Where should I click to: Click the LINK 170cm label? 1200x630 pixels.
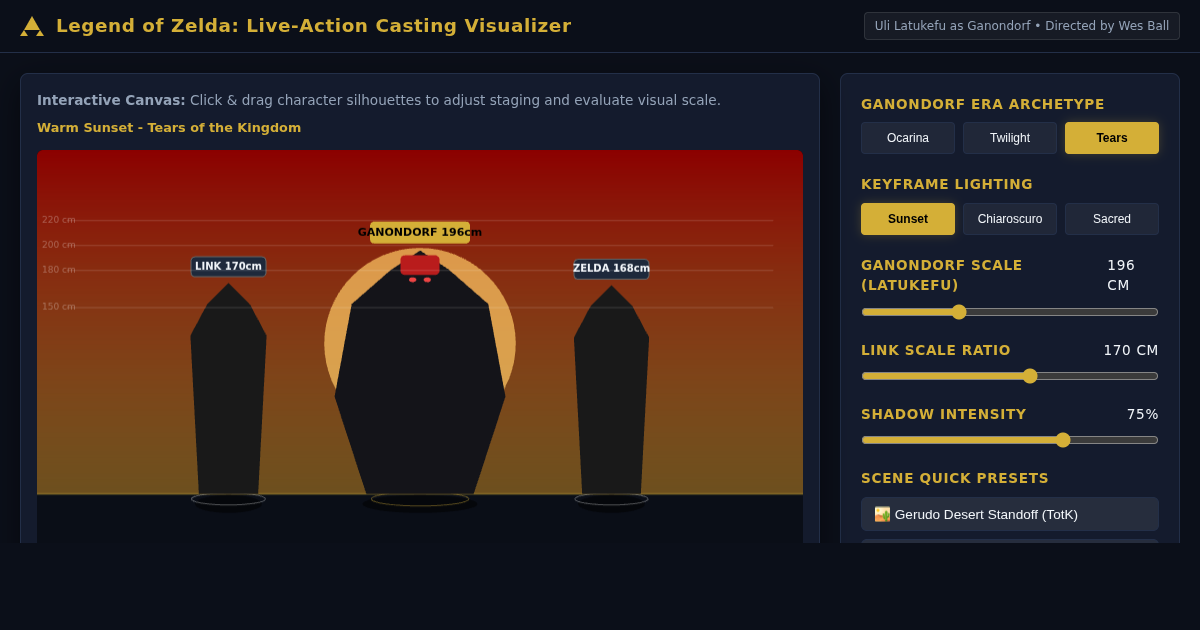228,267
